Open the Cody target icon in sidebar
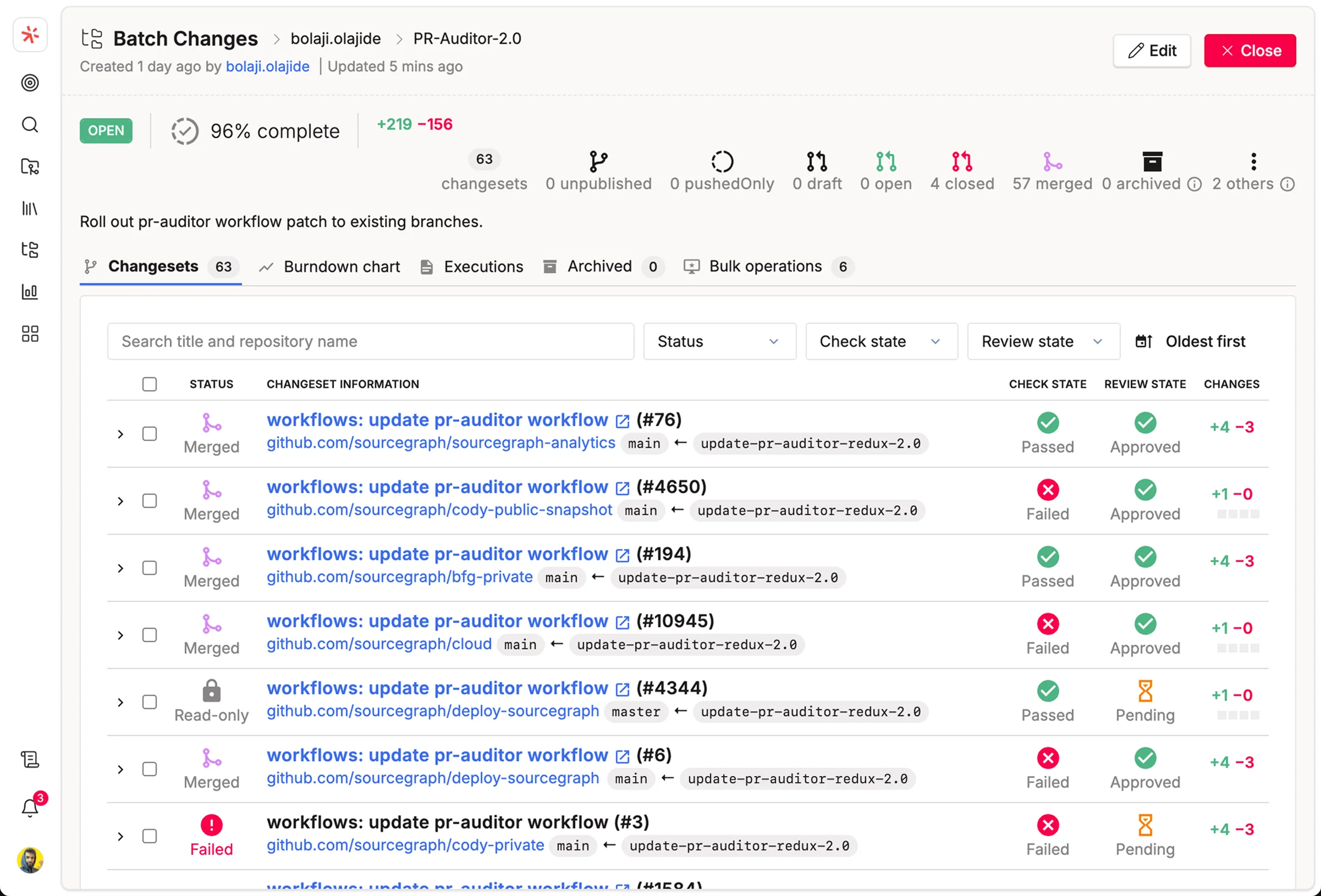The image size is (1321, 896). (30, 83)
